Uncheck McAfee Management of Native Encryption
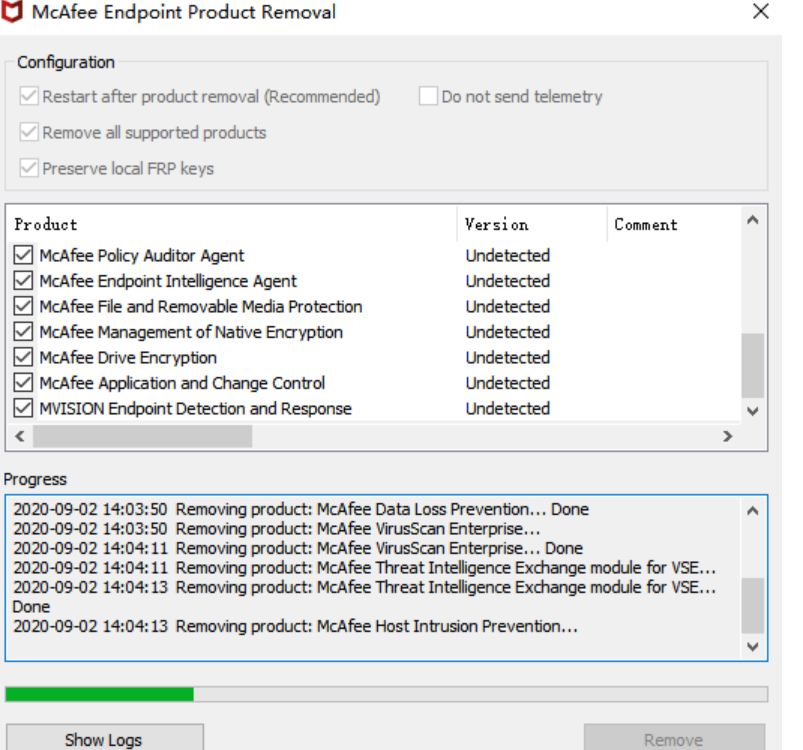Image resolution: width=803 pixels, height=750 pixels. [23, 332]
